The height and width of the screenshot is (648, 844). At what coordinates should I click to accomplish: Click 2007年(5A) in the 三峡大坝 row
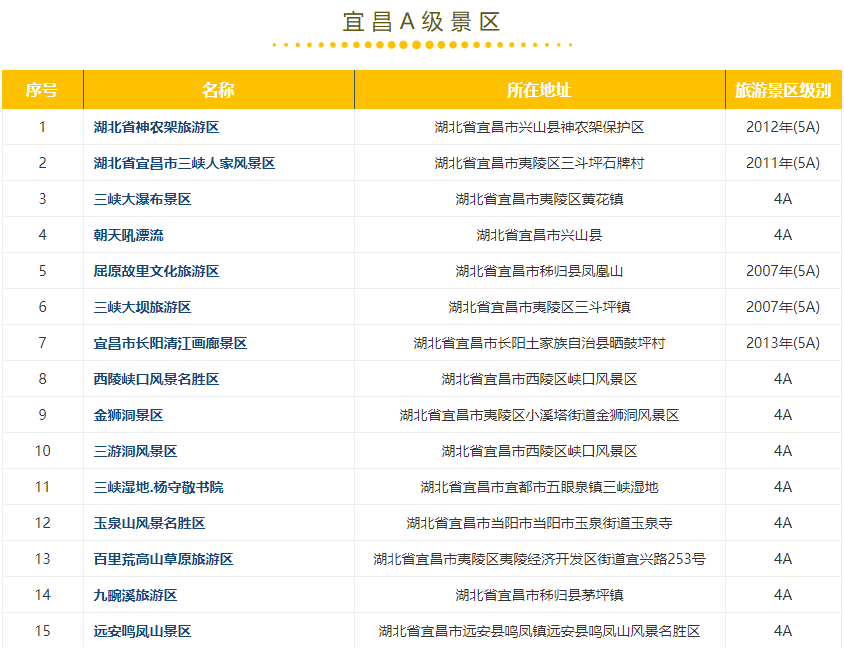(783, 307)
